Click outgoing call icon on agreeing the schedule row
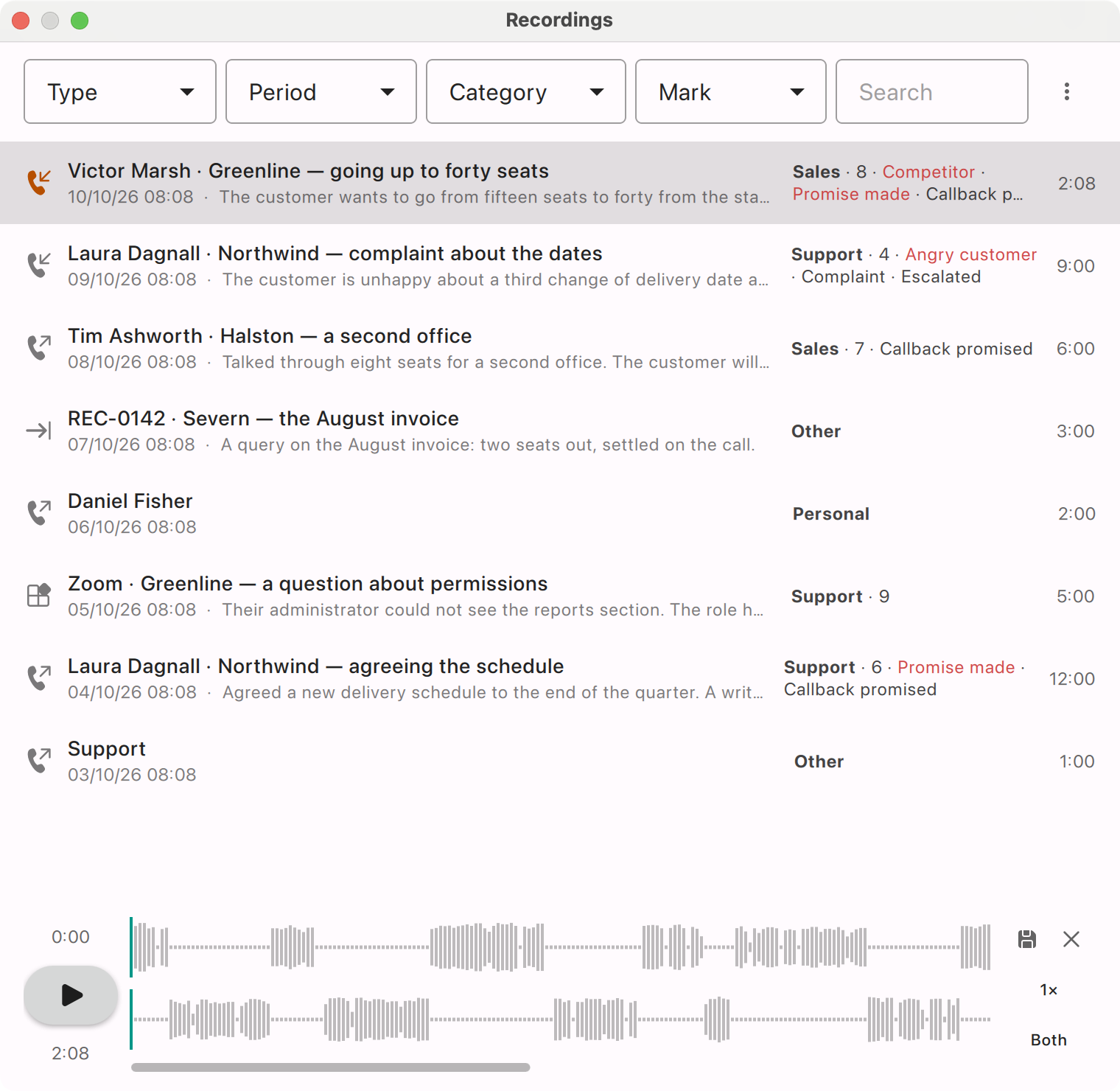1120x1091 pixels. pos(39,677)
